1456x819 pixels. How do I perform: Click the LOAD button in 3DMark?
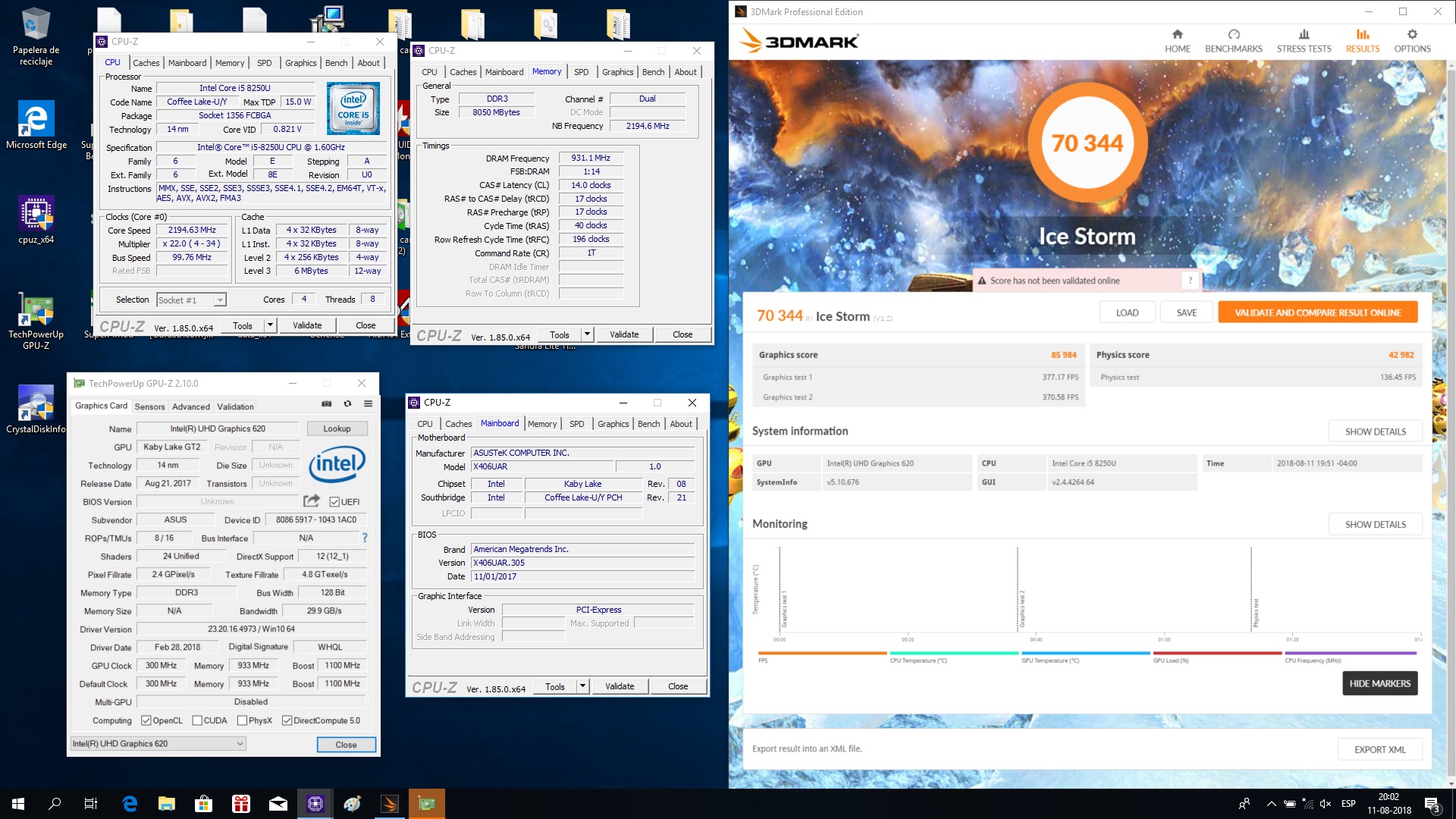[1127, 312]
